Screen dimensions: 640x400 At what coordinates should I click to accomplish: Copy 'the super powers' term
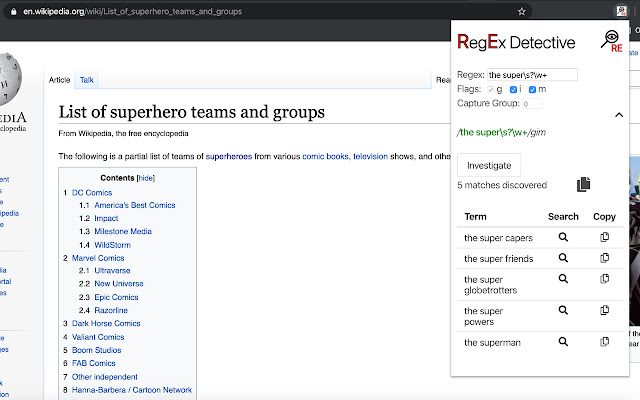tap(604, 311)
